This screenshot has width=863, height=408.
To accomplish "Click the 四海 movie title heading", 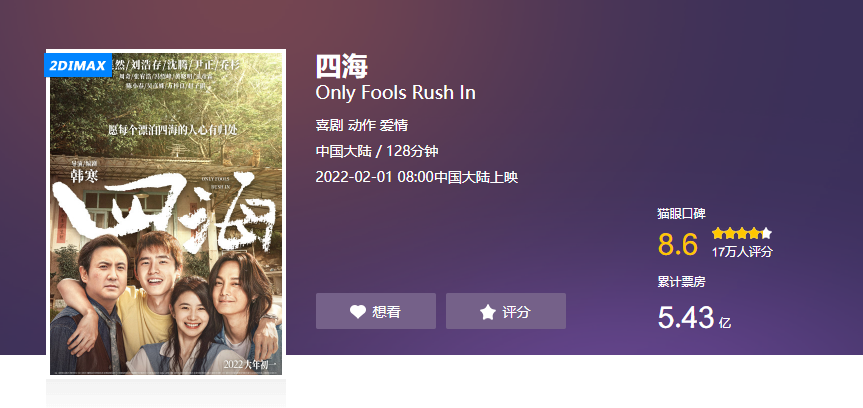I will click(341, 67).
